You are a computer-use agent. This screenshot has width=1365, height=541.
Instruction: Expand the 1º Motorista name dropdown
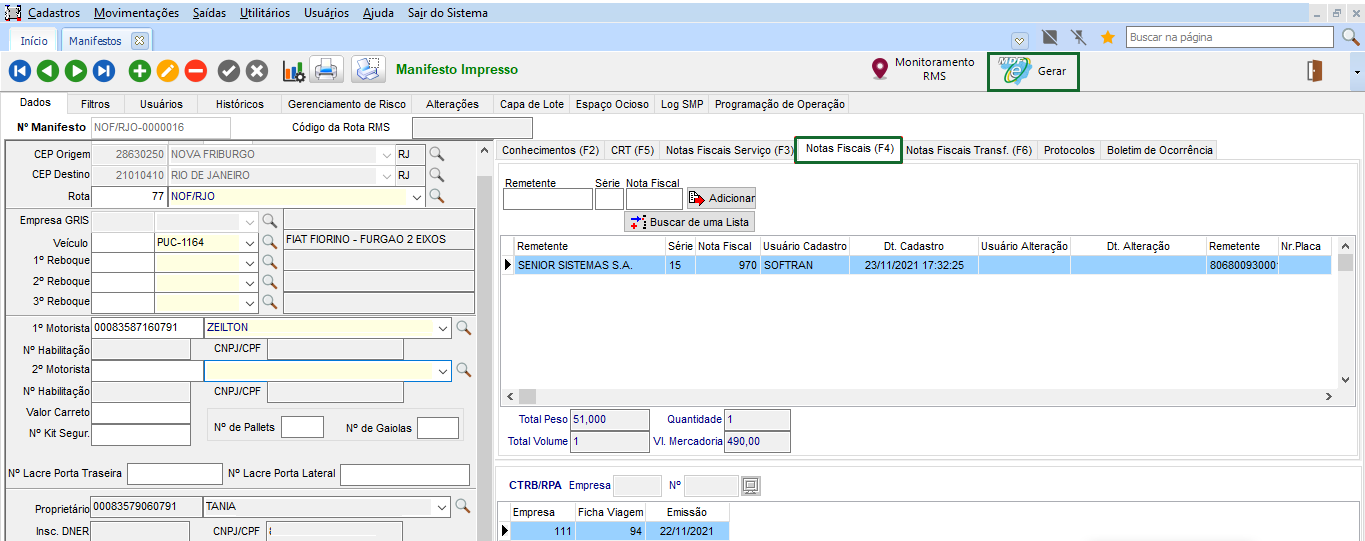click(x=443, y=327)
